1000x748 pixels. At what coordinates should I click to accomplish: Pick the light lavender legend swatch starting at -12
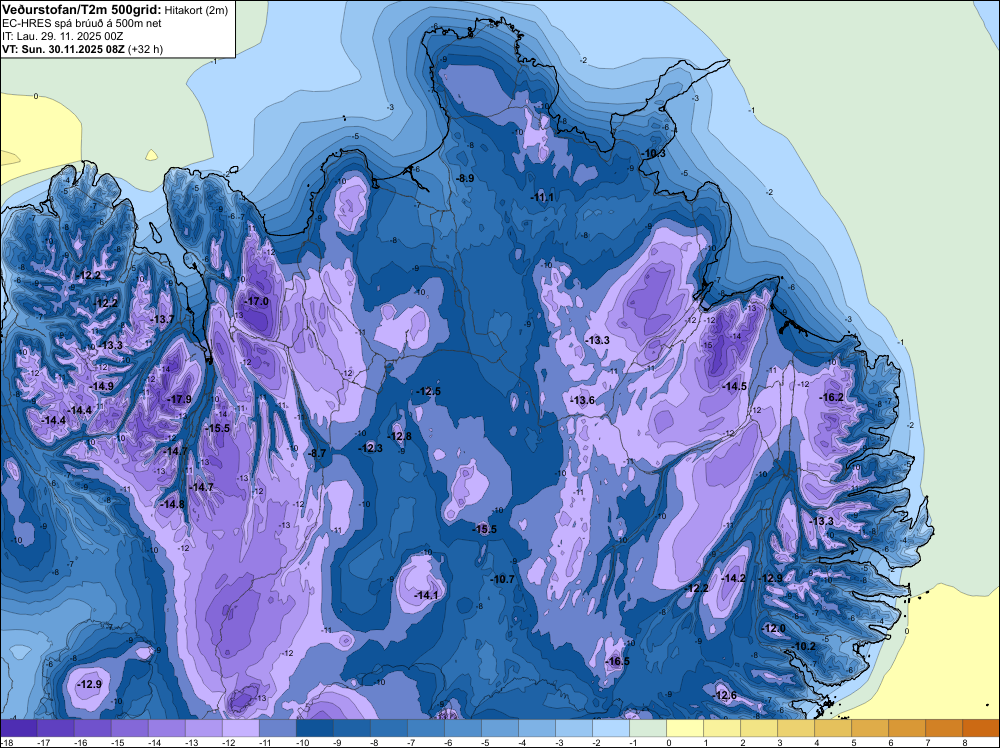pos(240,728)
